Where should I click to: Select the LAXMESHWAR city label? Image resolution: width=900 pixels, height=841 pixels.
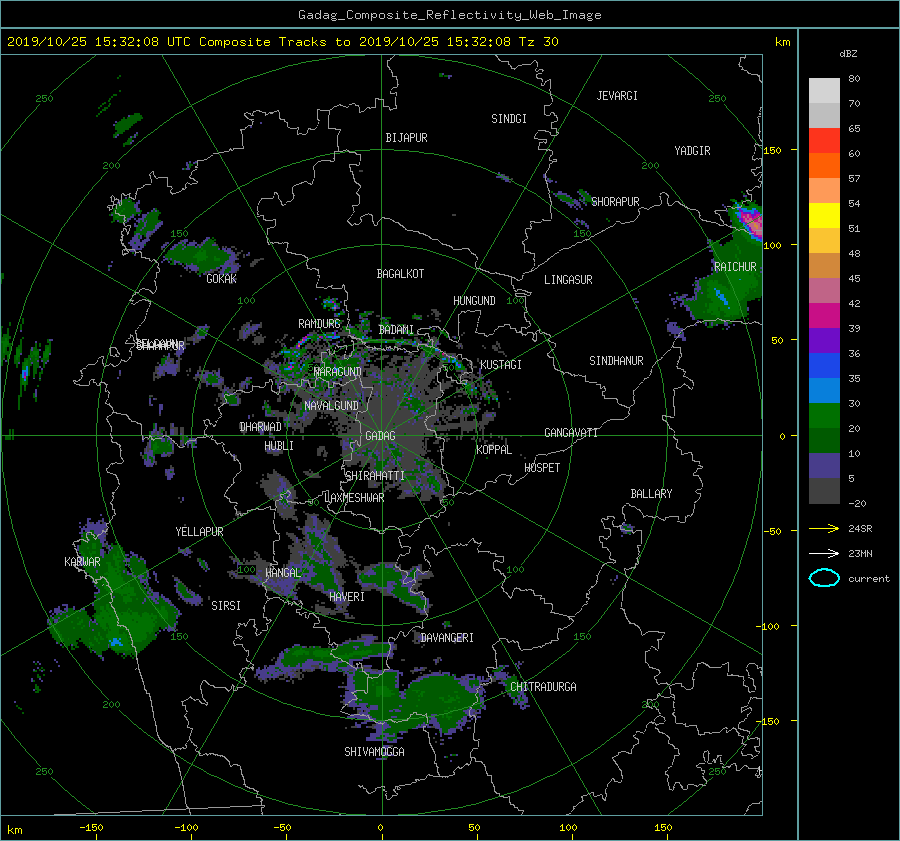354,498
